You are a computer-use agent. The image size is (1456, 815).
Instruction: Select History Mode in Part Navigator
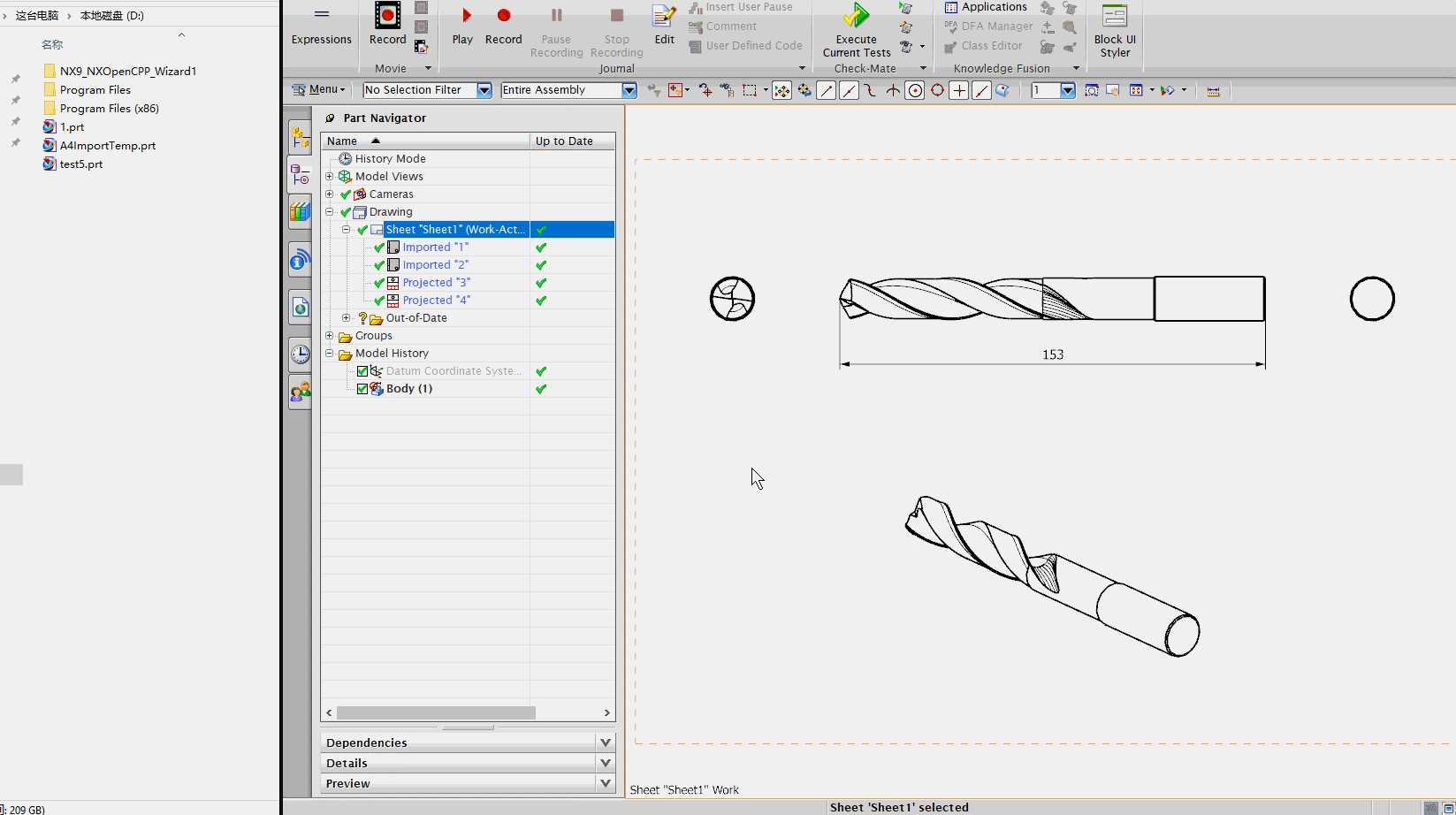coord(390,159)
